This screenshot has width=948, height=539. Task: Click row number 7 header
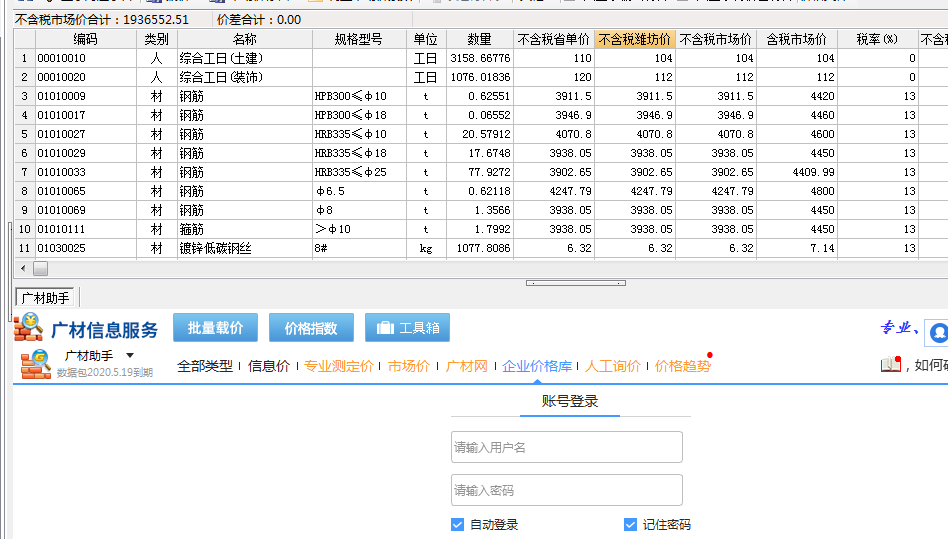pos(25,172)
